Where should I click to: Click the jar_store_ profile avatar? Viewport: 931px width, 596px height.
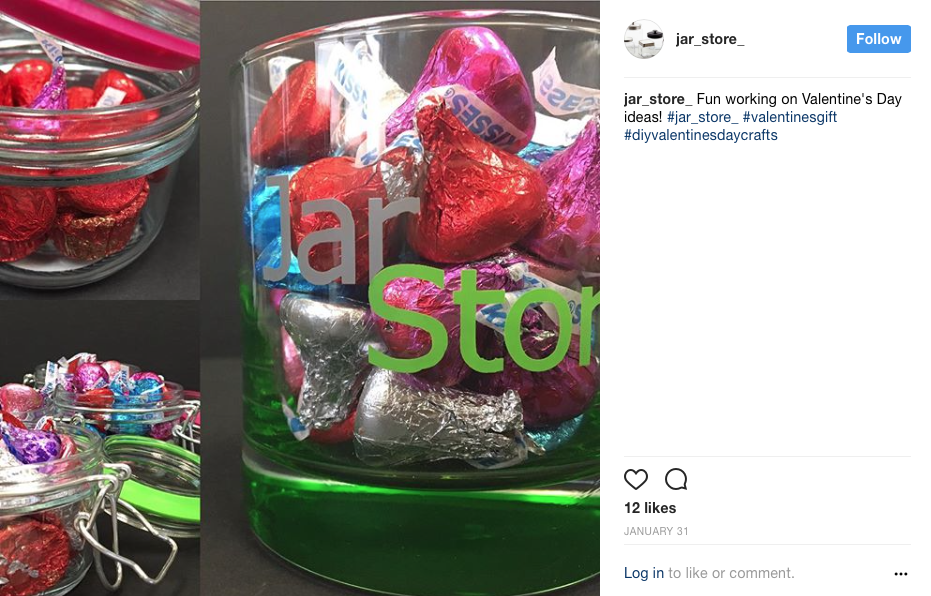coord(644,39)
